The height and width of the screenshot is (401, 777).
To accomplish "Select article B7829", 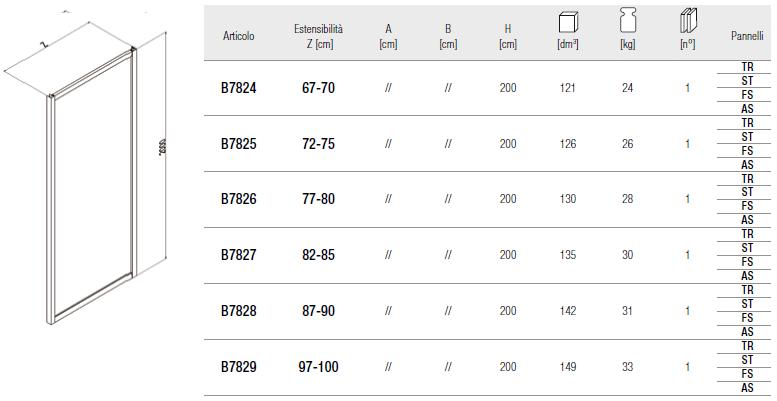I will 238,367.
